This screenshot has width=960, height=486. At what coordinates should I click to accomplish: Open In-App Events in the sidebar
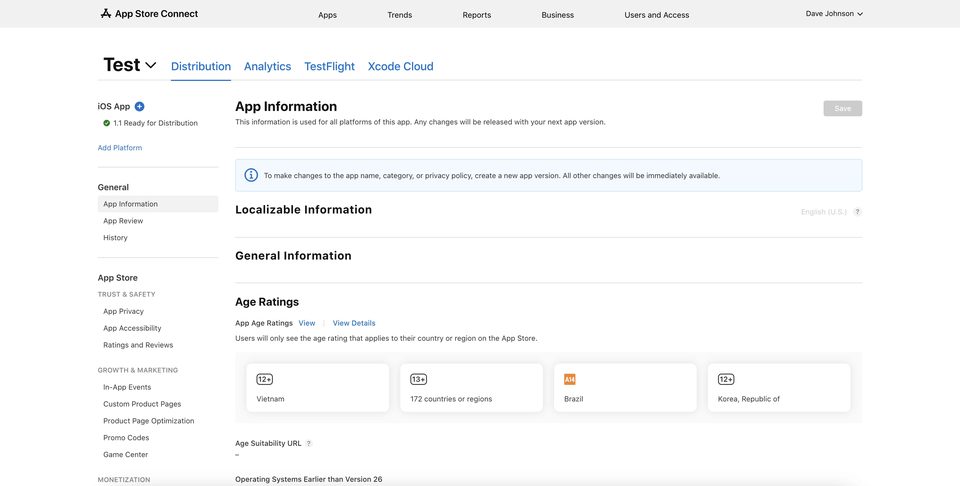(x=127, y=387)
